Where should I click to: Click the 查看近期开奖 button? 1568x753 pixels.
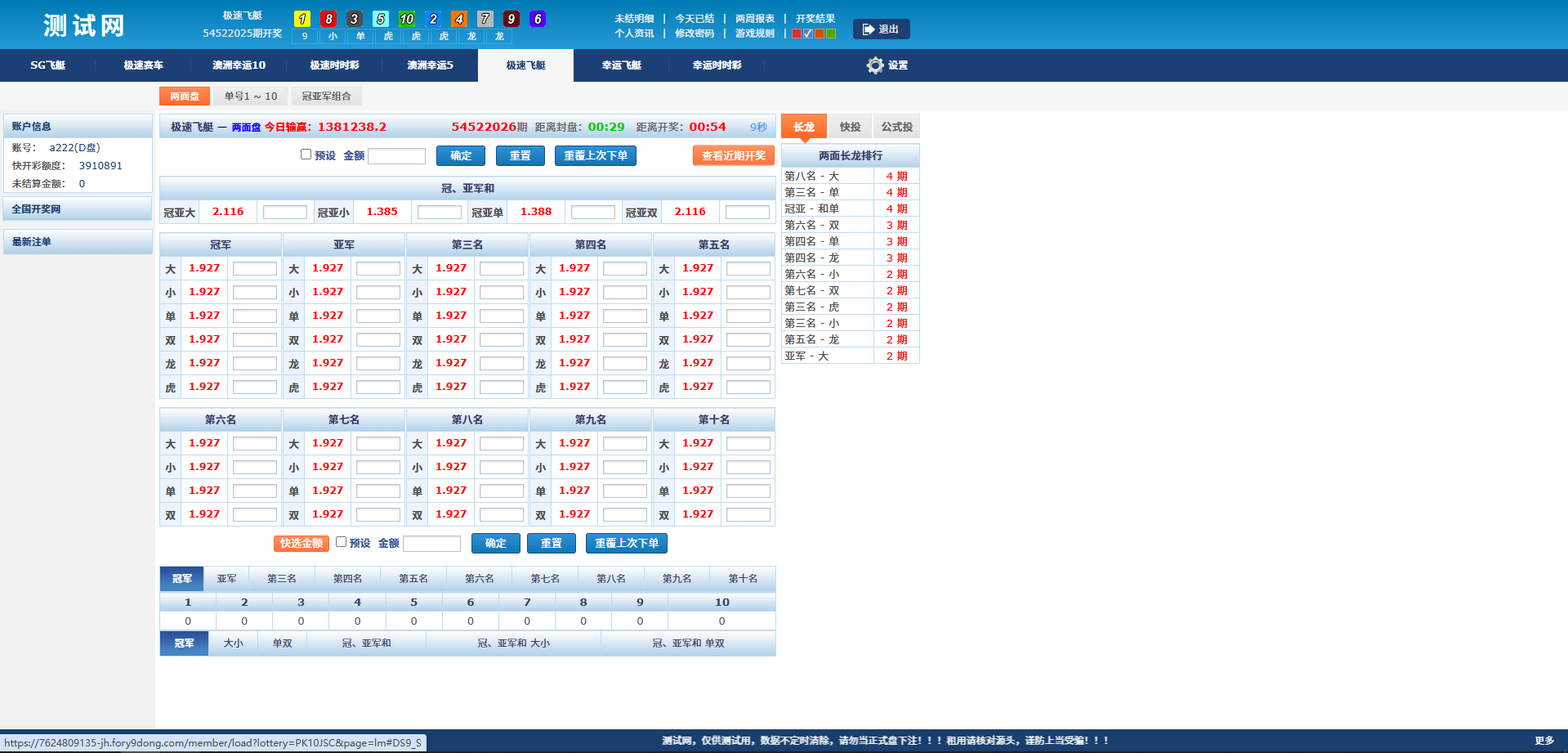click(733, 155)
